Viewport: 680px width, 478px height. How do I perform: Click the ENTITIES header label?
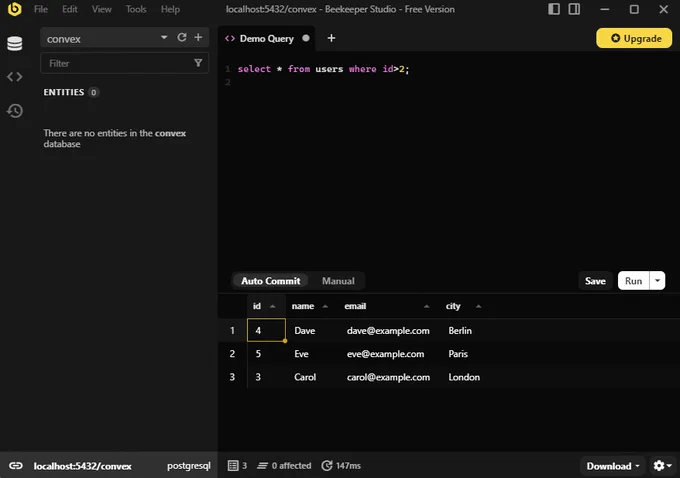click(64, 92)
